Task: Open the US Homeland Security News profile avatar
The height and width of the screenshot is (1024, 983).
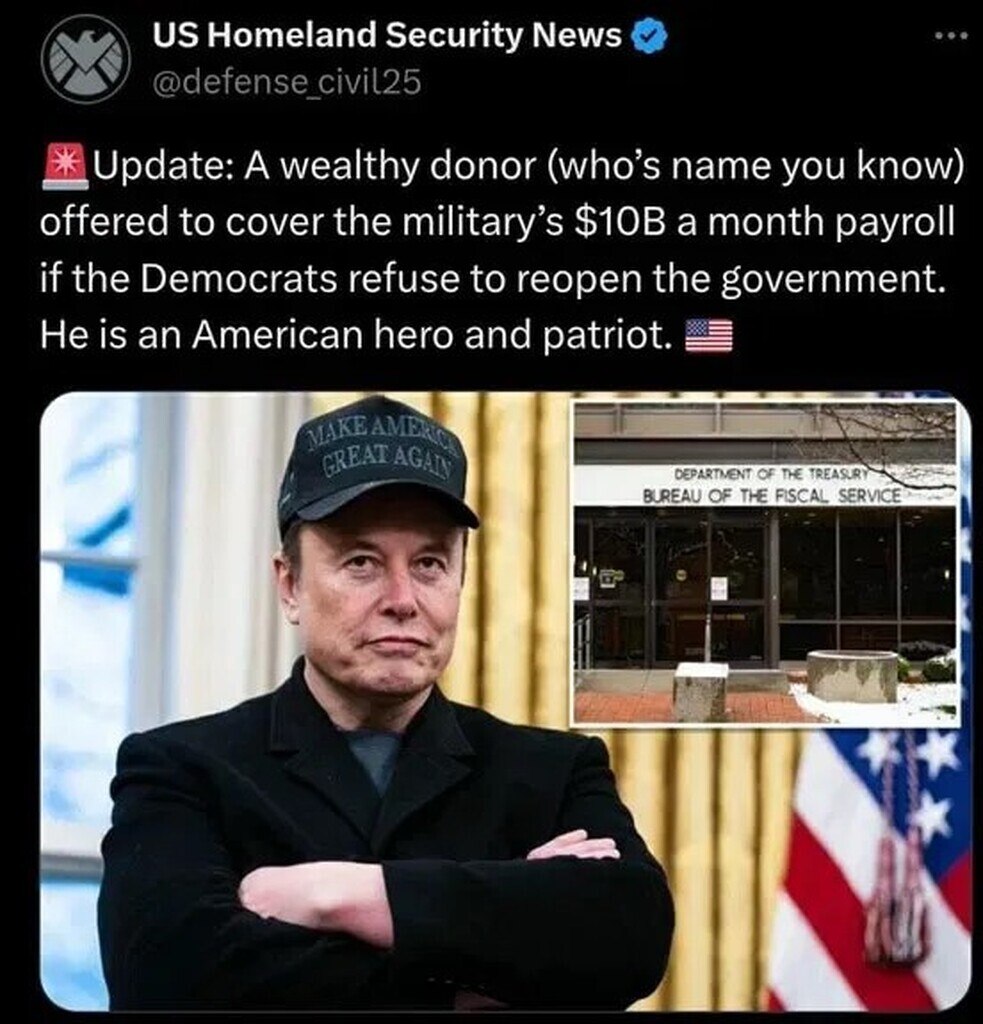Action: (85, 59)
